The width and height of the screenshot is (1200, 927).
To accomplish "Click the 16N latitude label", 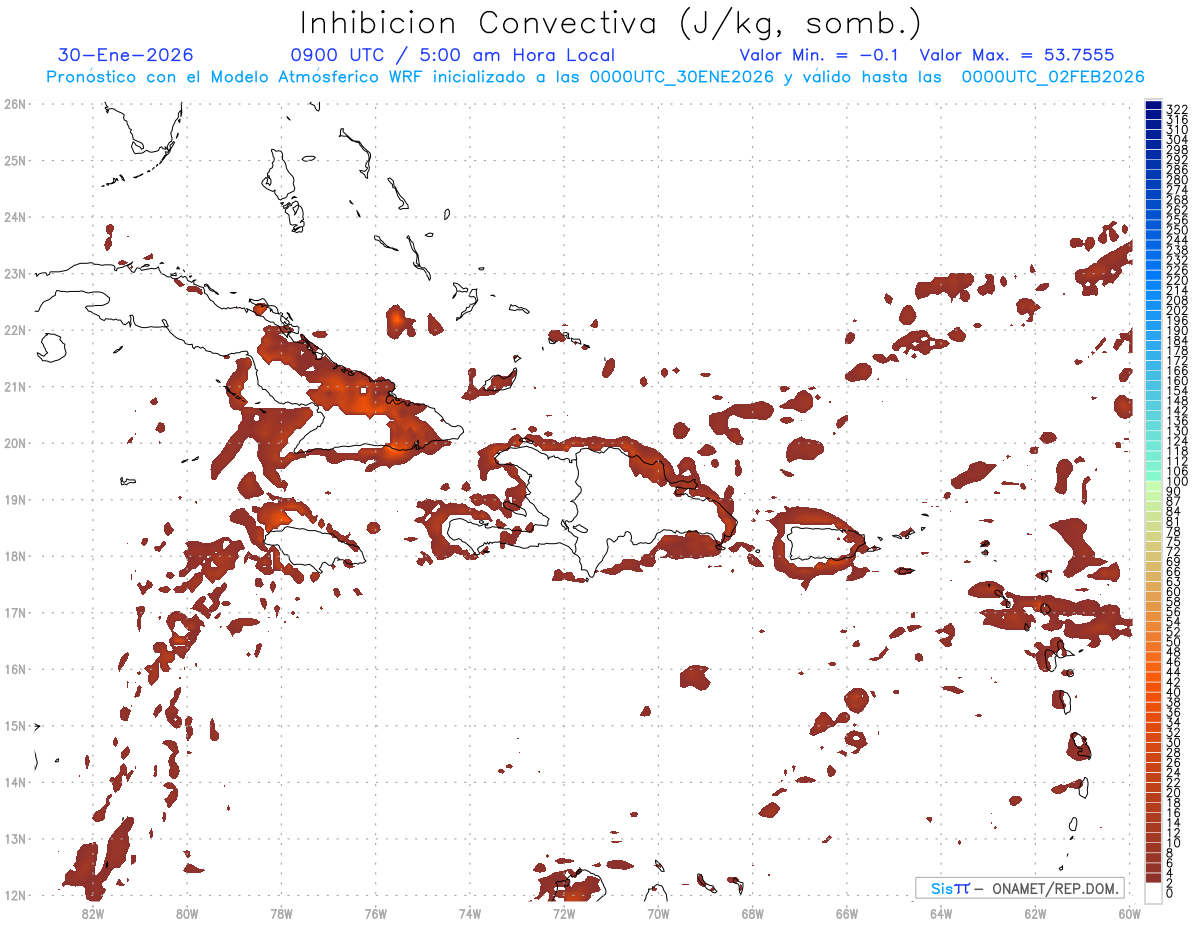I will (x=15, y=668).
